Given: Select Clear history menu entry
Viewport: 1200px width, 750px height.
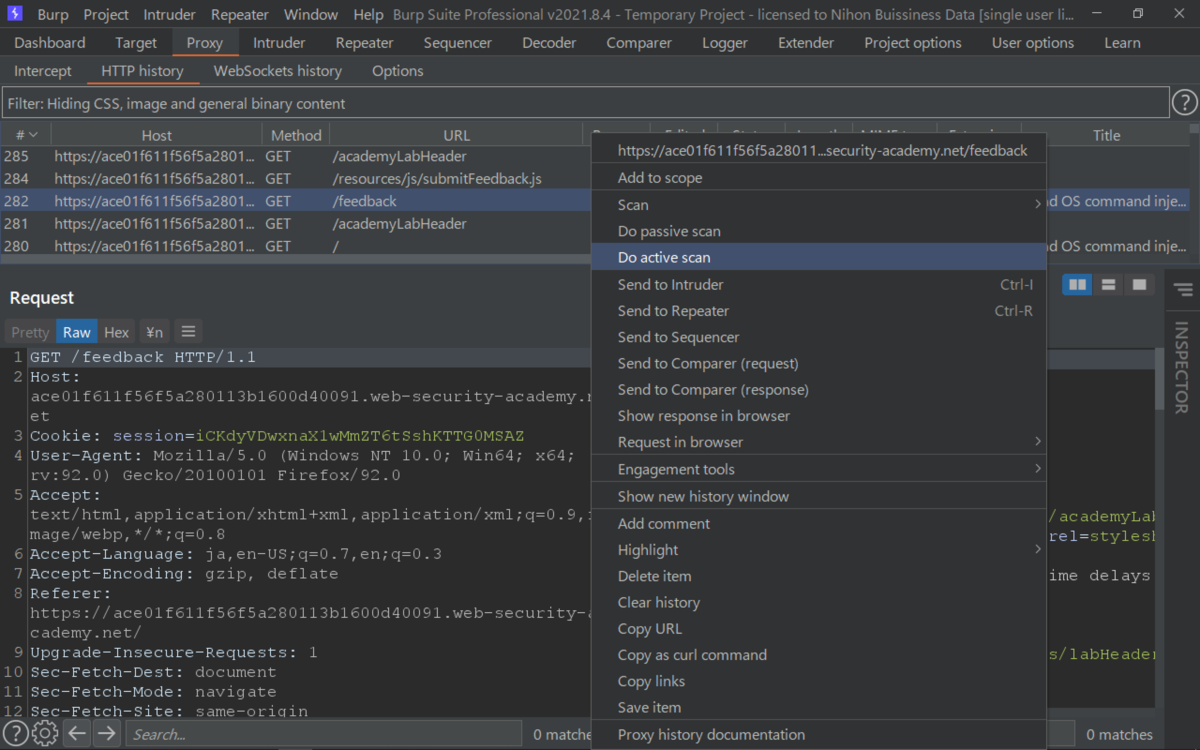Looking at the screenshot, I should click(x=818, y=602).
